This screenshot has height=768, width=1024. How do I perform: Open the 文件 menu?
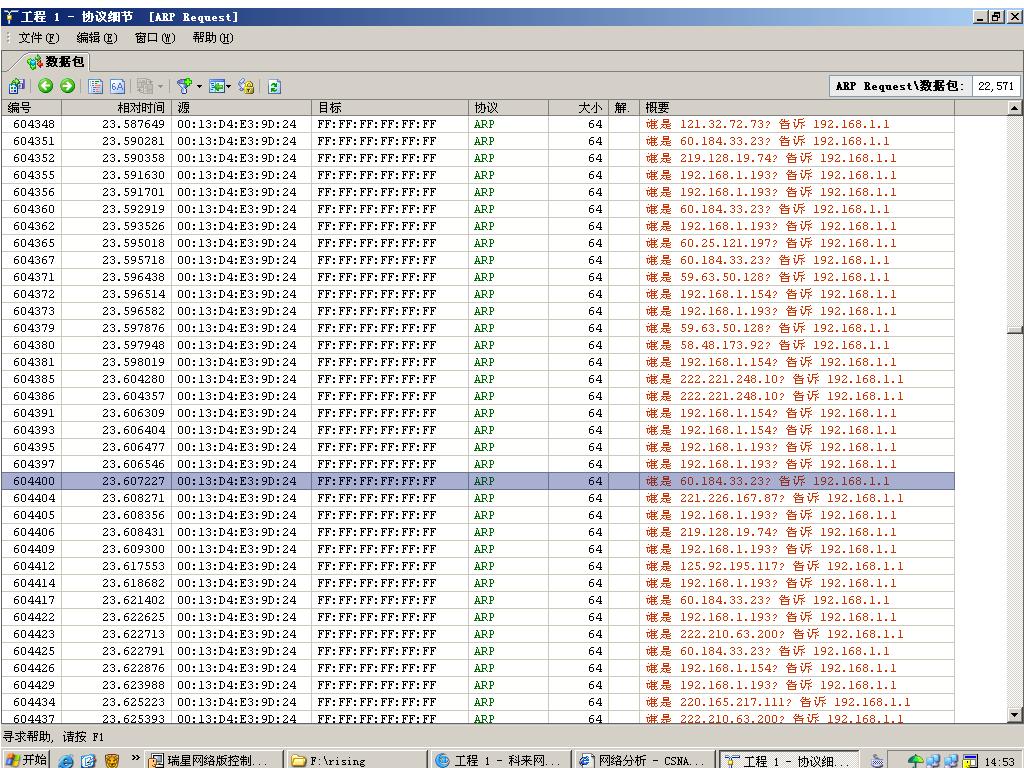[39, 38]
